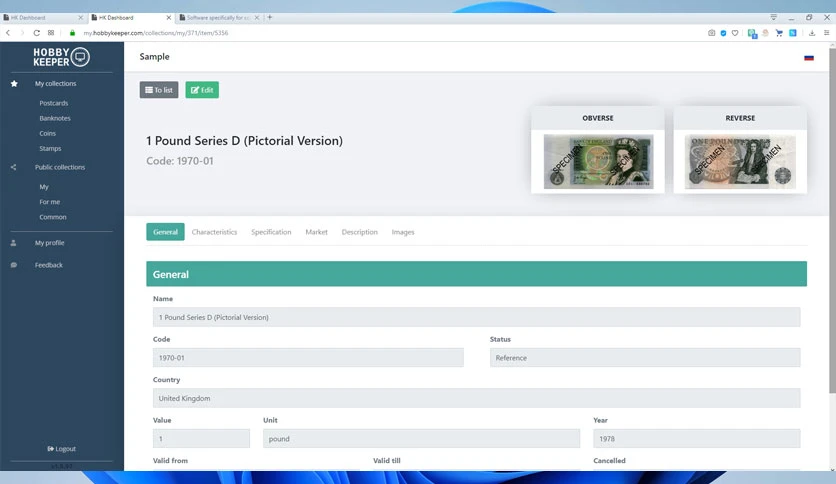Select the Images tab

(x=403, y=232)
